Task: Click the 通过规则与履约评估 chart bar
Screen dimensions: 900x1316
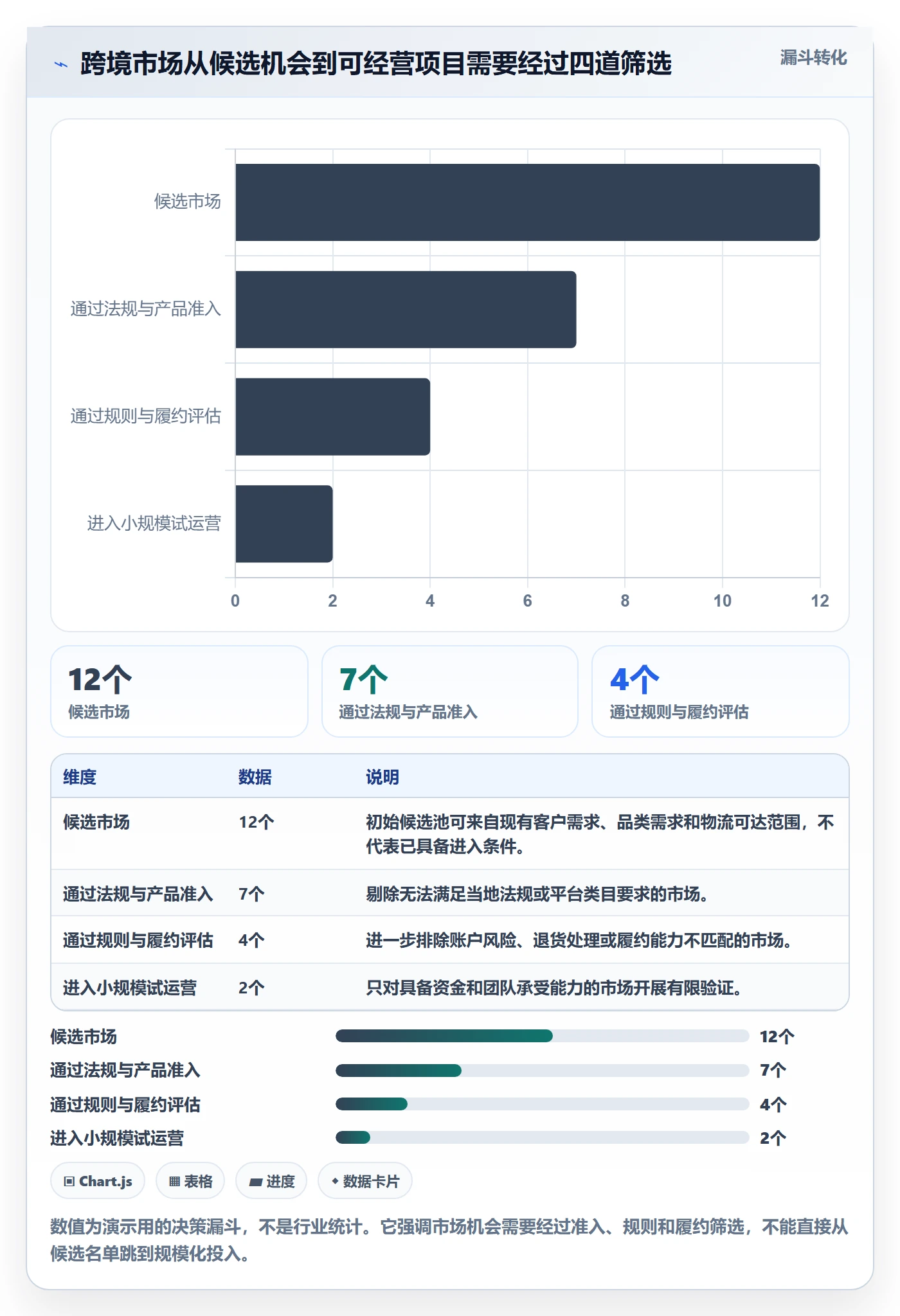Action: coord(332,416)
